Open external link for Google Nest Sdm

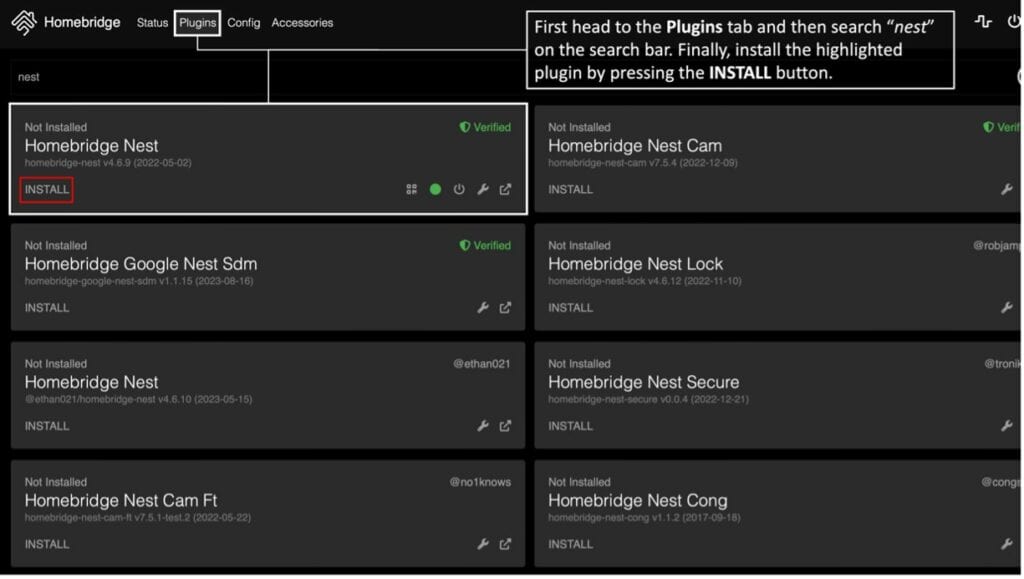click(x=506, y=308)
